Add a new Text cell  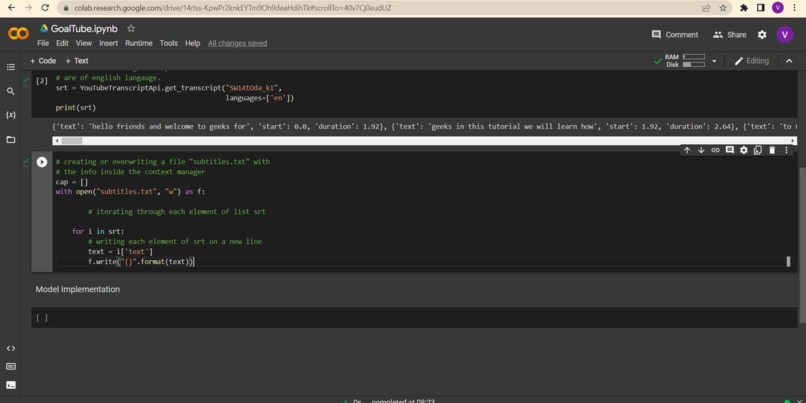coord(77,61)
